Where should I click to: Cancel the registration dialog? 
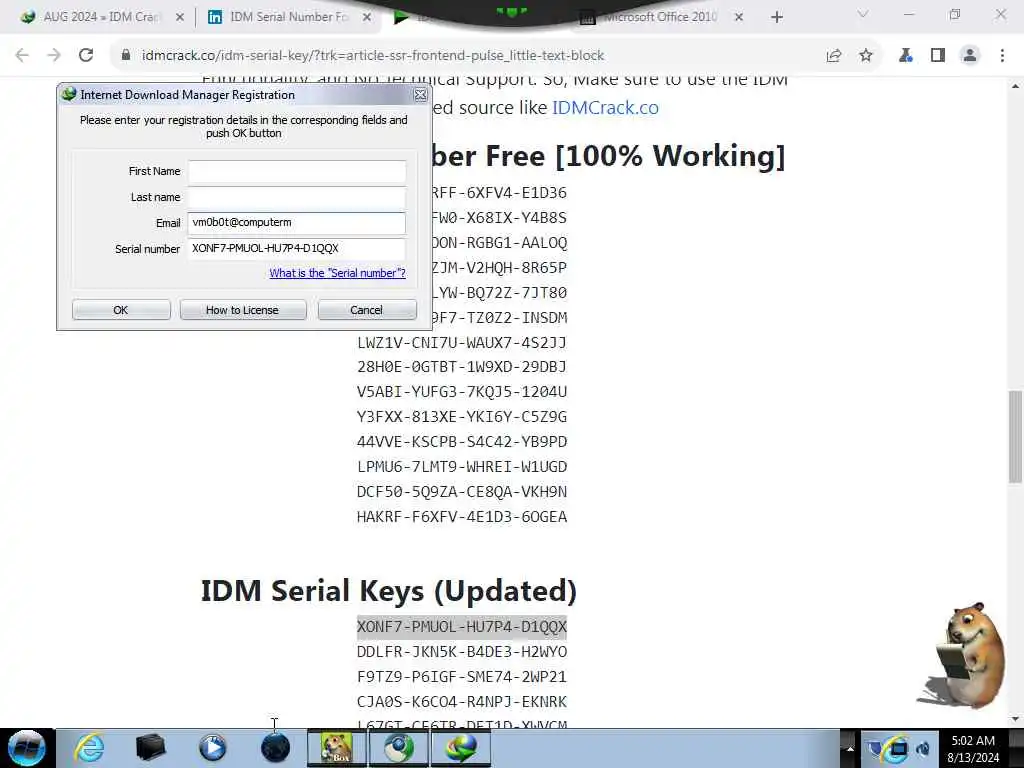[x=367, y=310]
